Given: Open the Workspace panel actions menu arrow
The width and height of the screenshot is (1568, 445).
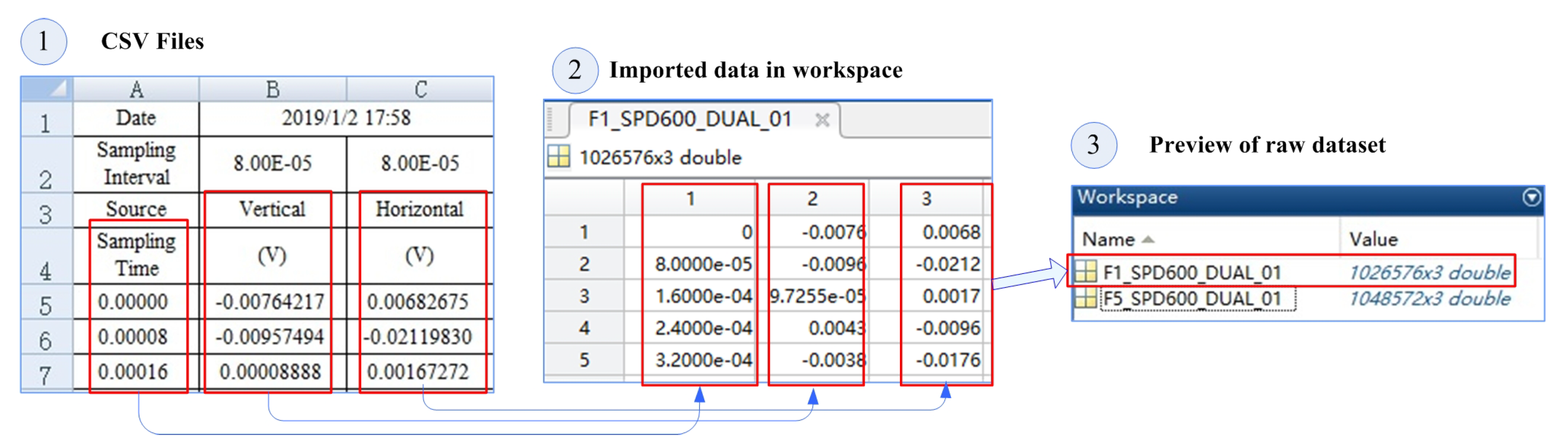Looking at the screenshot, I should [1531, 197].
